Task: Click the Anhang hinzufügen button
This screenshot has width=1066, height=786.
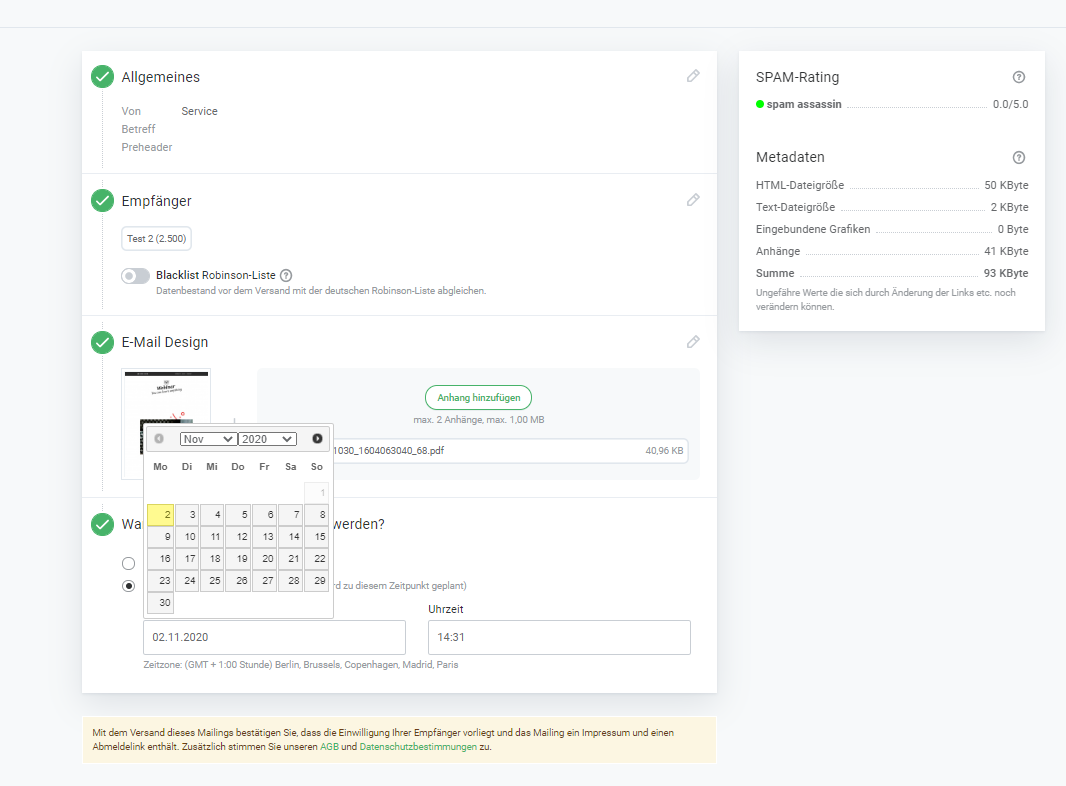Action: pos(478,397)
